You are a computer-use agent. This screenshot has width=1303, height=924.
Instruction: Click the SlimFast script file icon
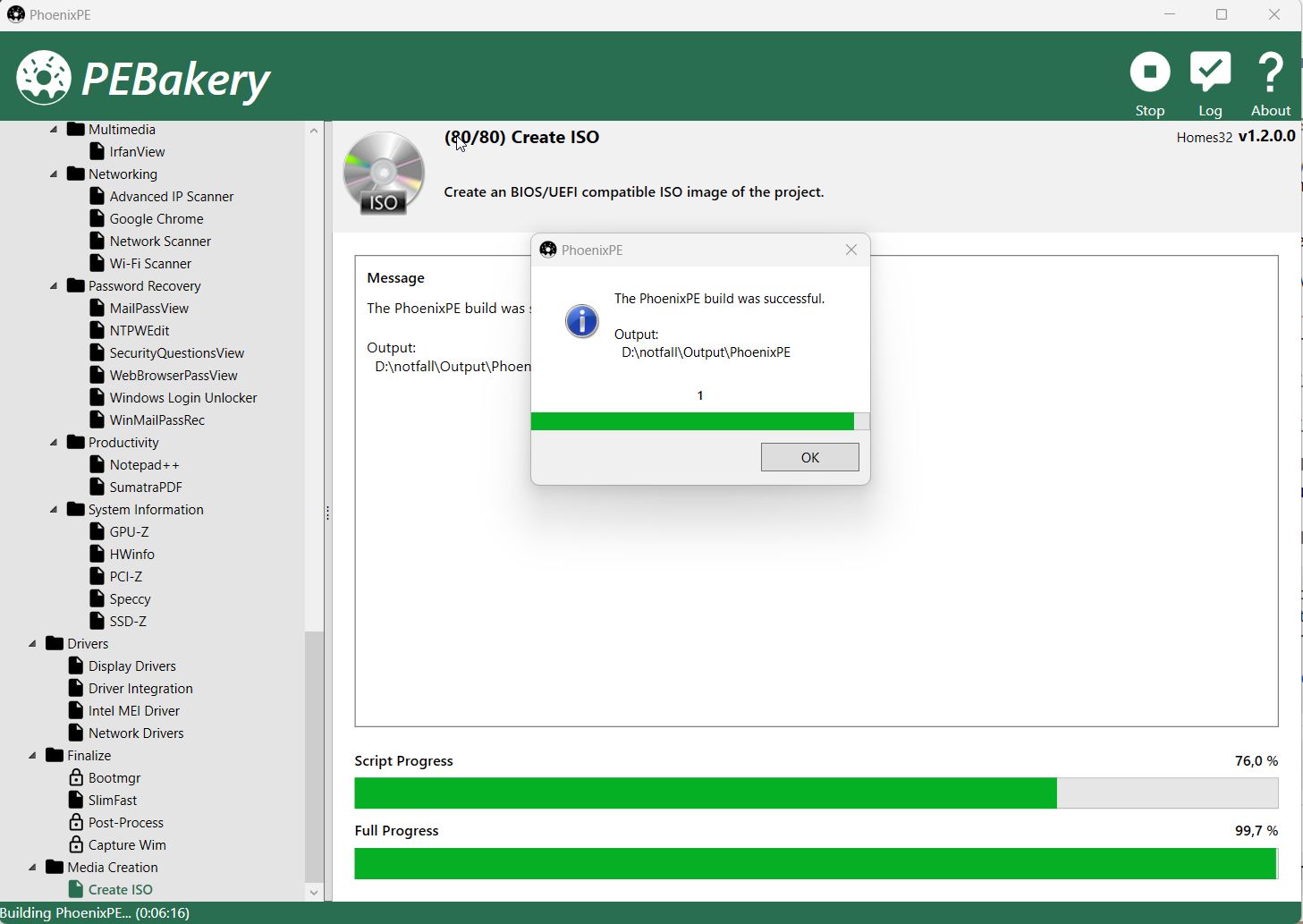pos(76,800)
